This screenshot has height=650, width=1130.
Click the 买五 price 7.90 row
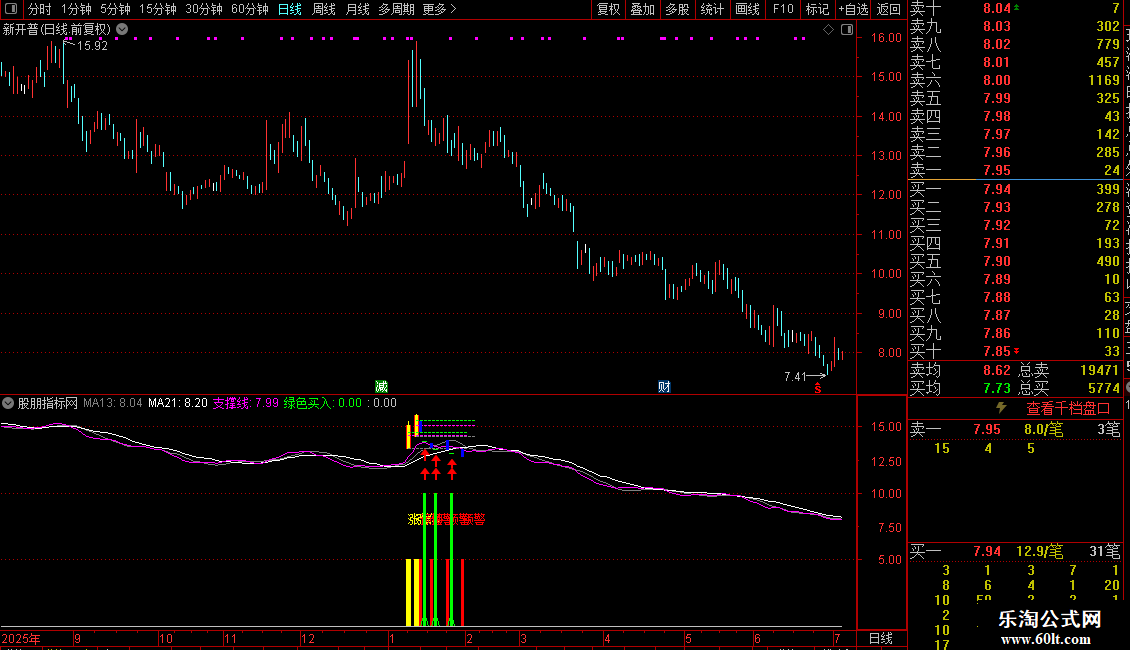point(1015,261)
